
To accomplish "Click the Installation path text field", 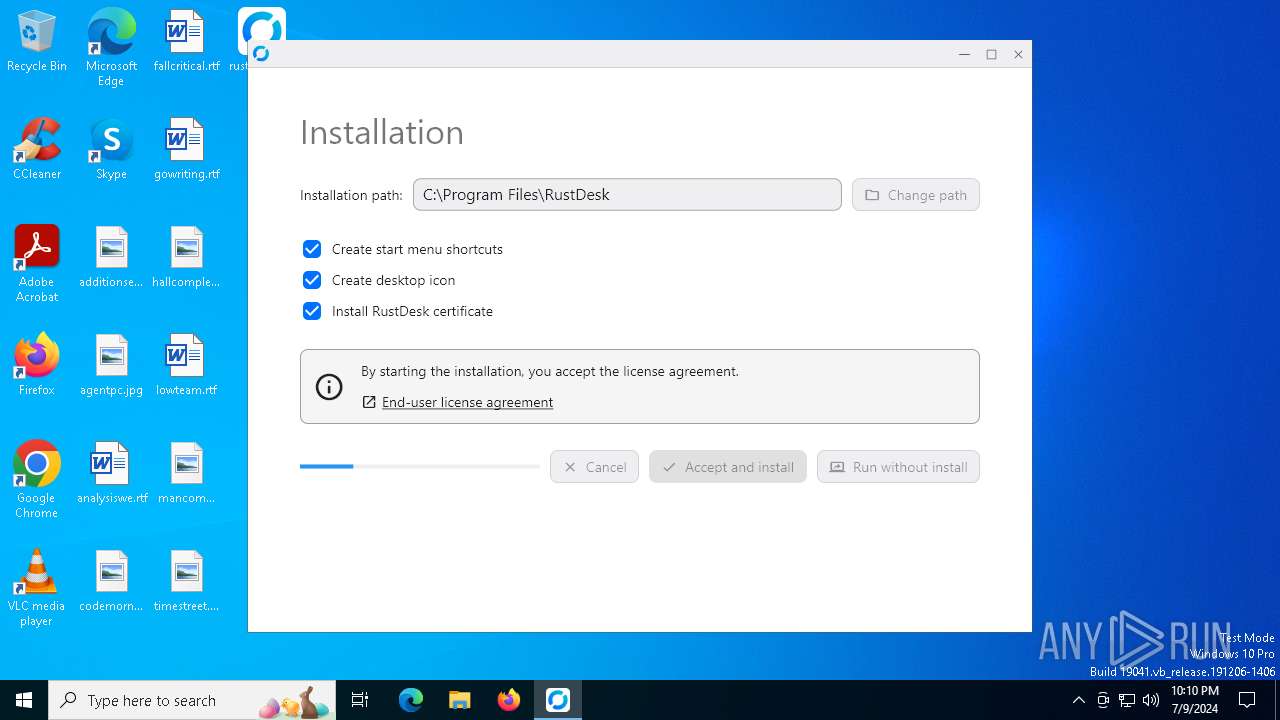I will [627, 195].
